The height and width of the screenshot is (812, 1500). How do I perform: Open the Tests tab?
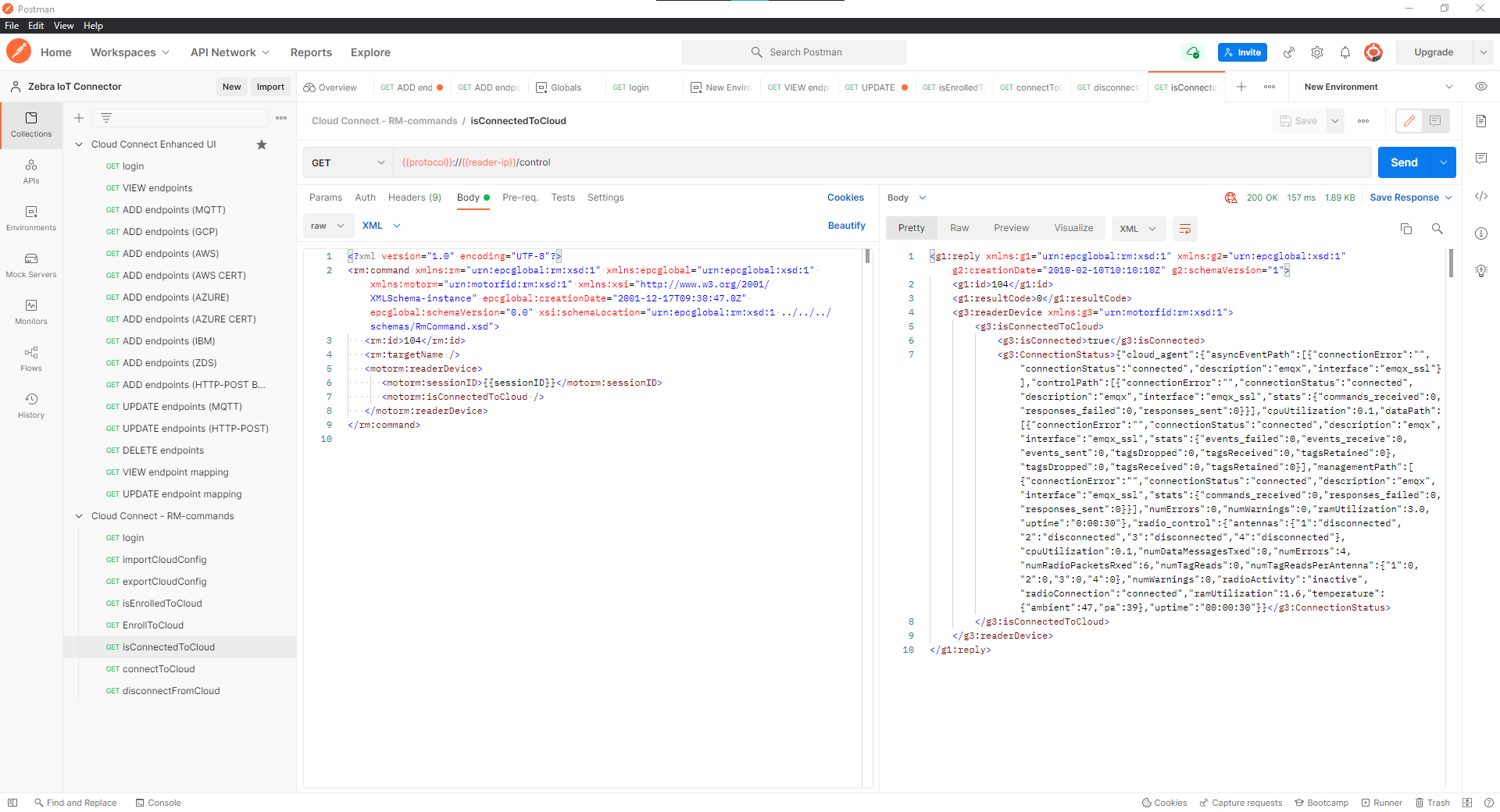click(x=562, y=198)
